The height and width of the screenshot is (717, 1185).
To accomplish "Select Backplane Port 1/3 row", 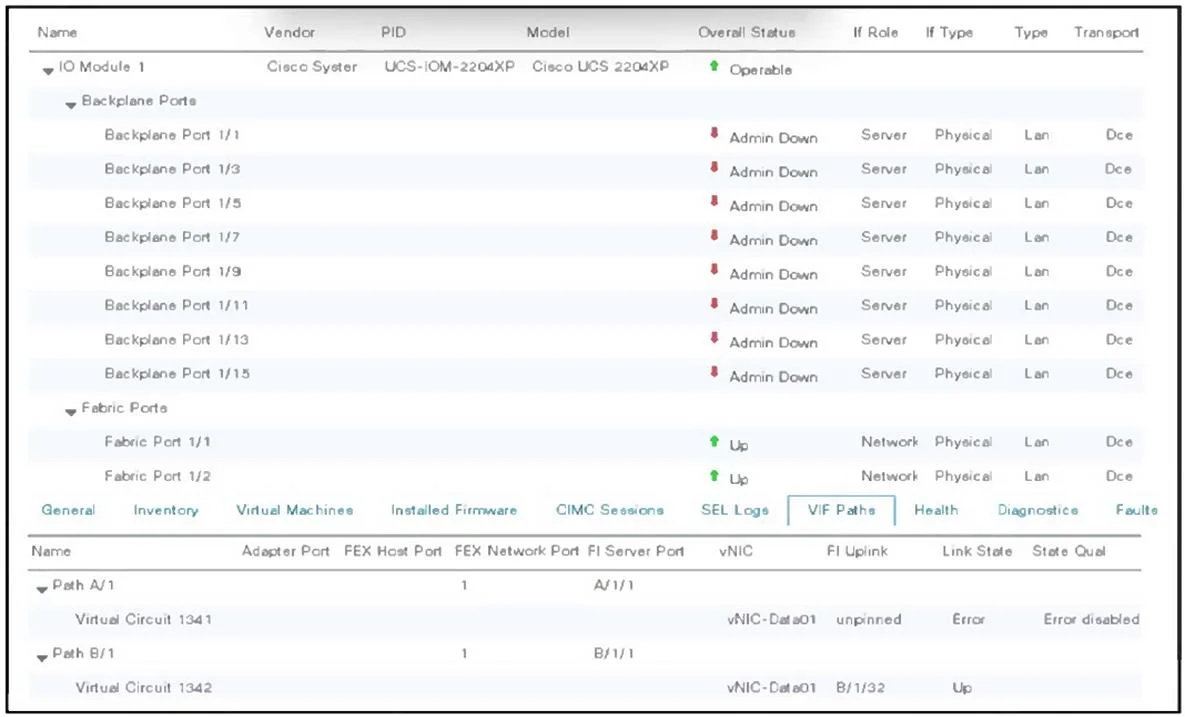I will [586, 169].
